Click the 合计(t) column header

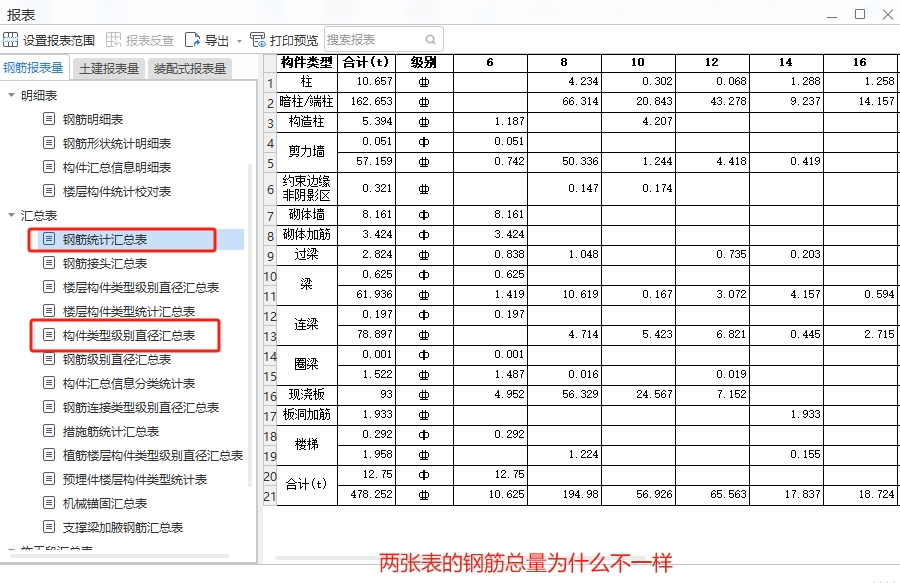[366, 63]
